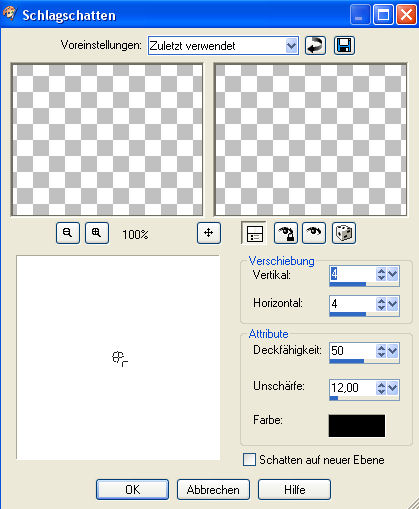Click the proof eye icon
Screen dimensions: 419x509
[314, 233]
